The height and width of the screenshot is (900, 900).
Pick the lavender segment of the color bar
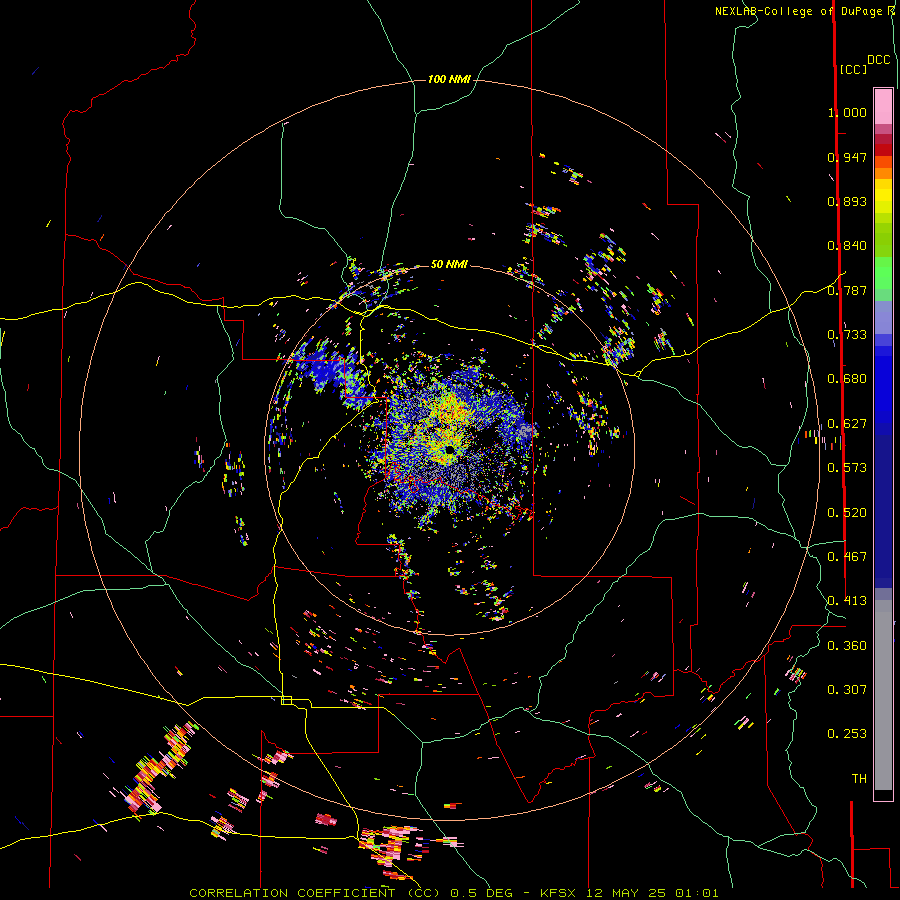pos(883,317)
